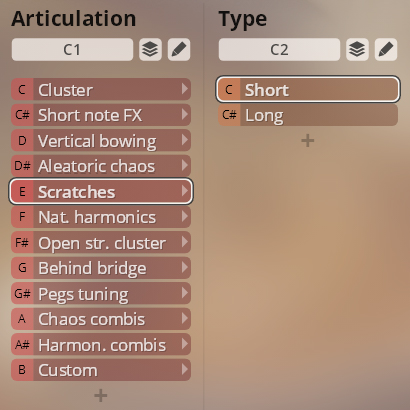This screenshot has width=410, height=410.
Task: Click the C2 key field under Type
Action: [x=279, y=50]
